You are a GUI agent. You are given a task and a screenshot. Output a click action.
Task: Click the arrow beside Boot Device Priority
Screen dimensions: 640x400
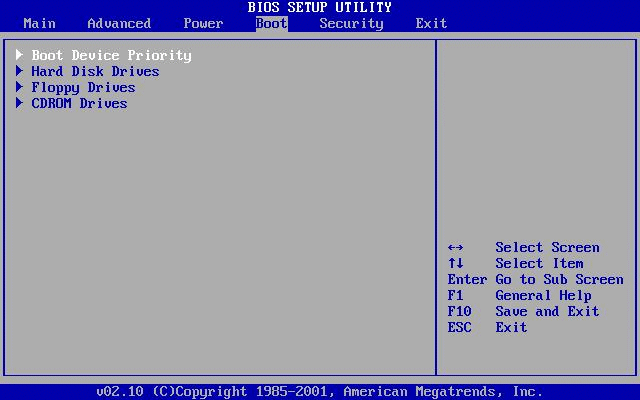pos(19,55)
